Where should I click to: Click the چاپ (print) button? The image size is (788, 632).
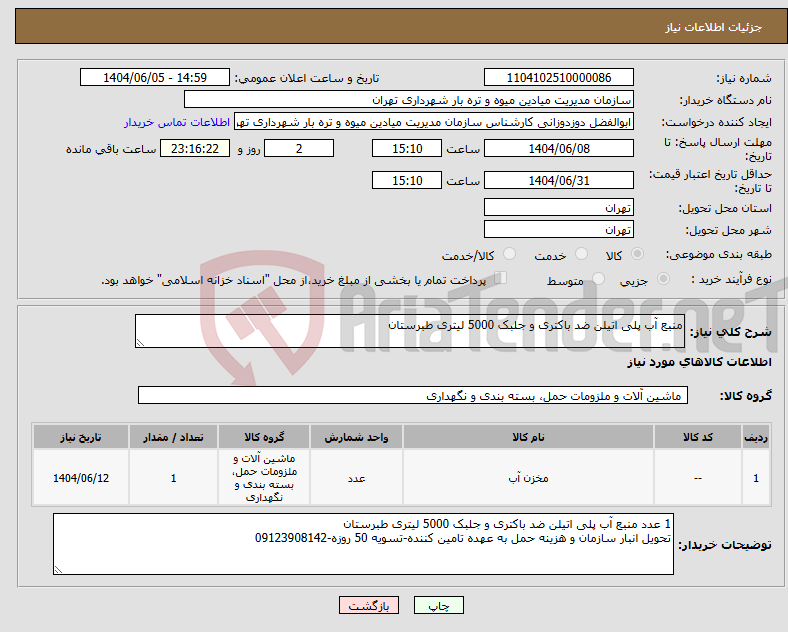pyautogui.click(x=438, y=606)
